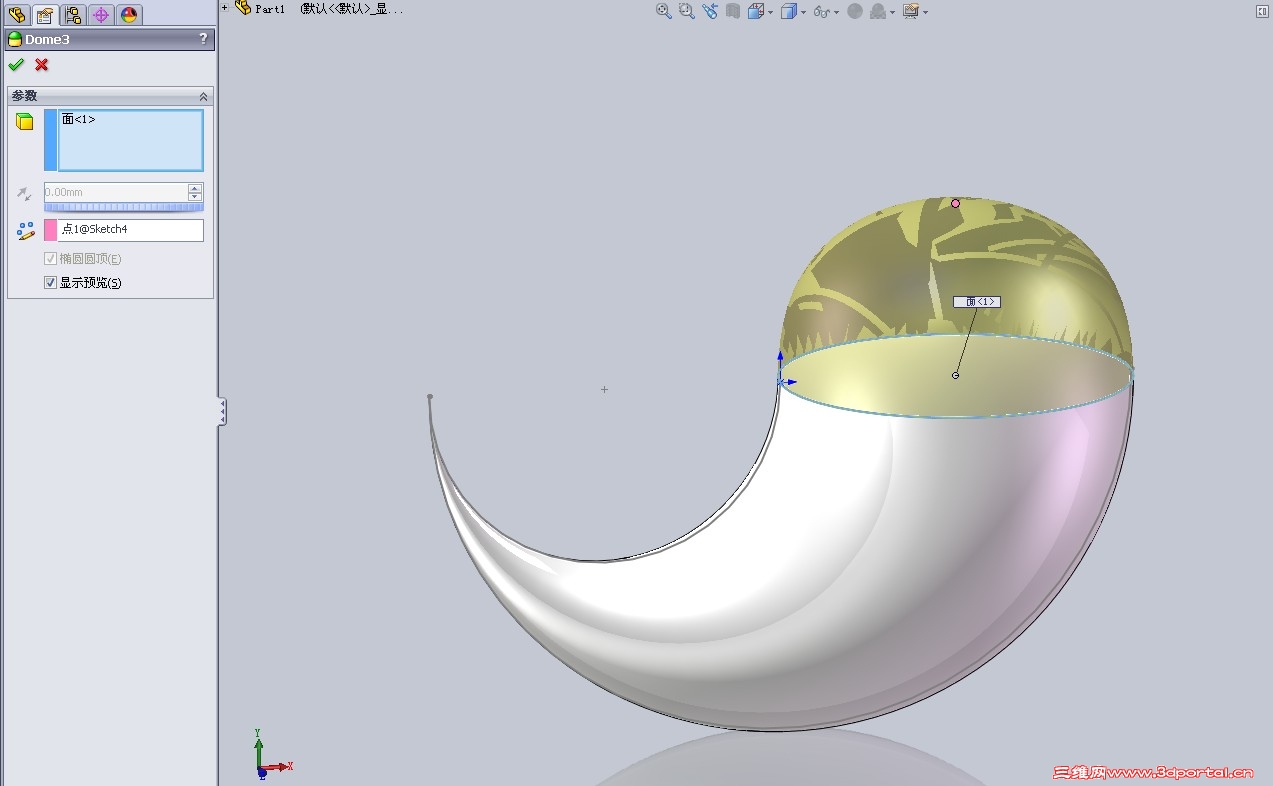Decrease distance with spinner down arrow
The image size is (1273, 786).
click(195, 197)
